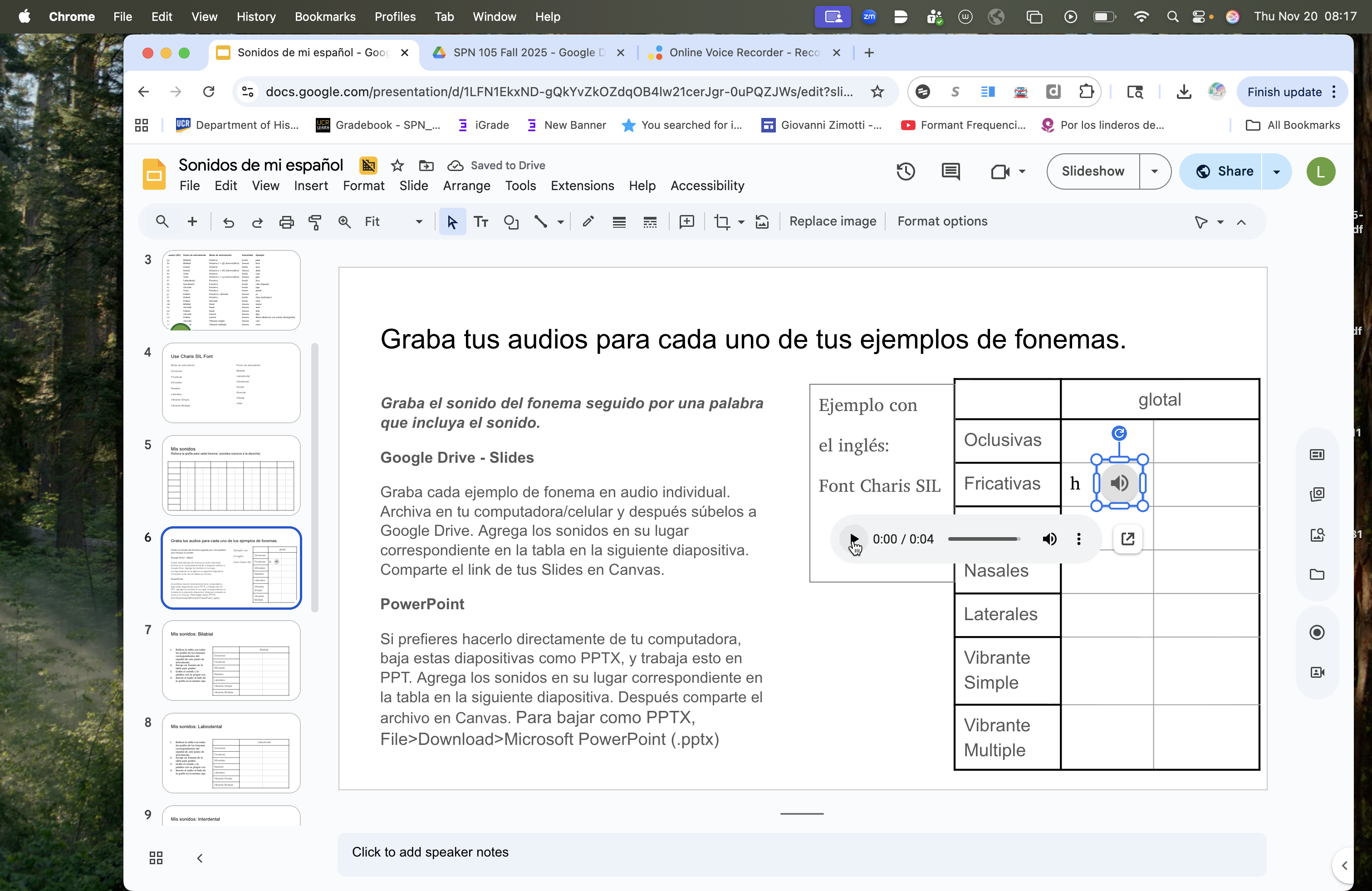Image resolution: width=1372 pixels, height=891 pixels.
Task: Expand the line tool dropdown arrow
Action: pos(560,222)
